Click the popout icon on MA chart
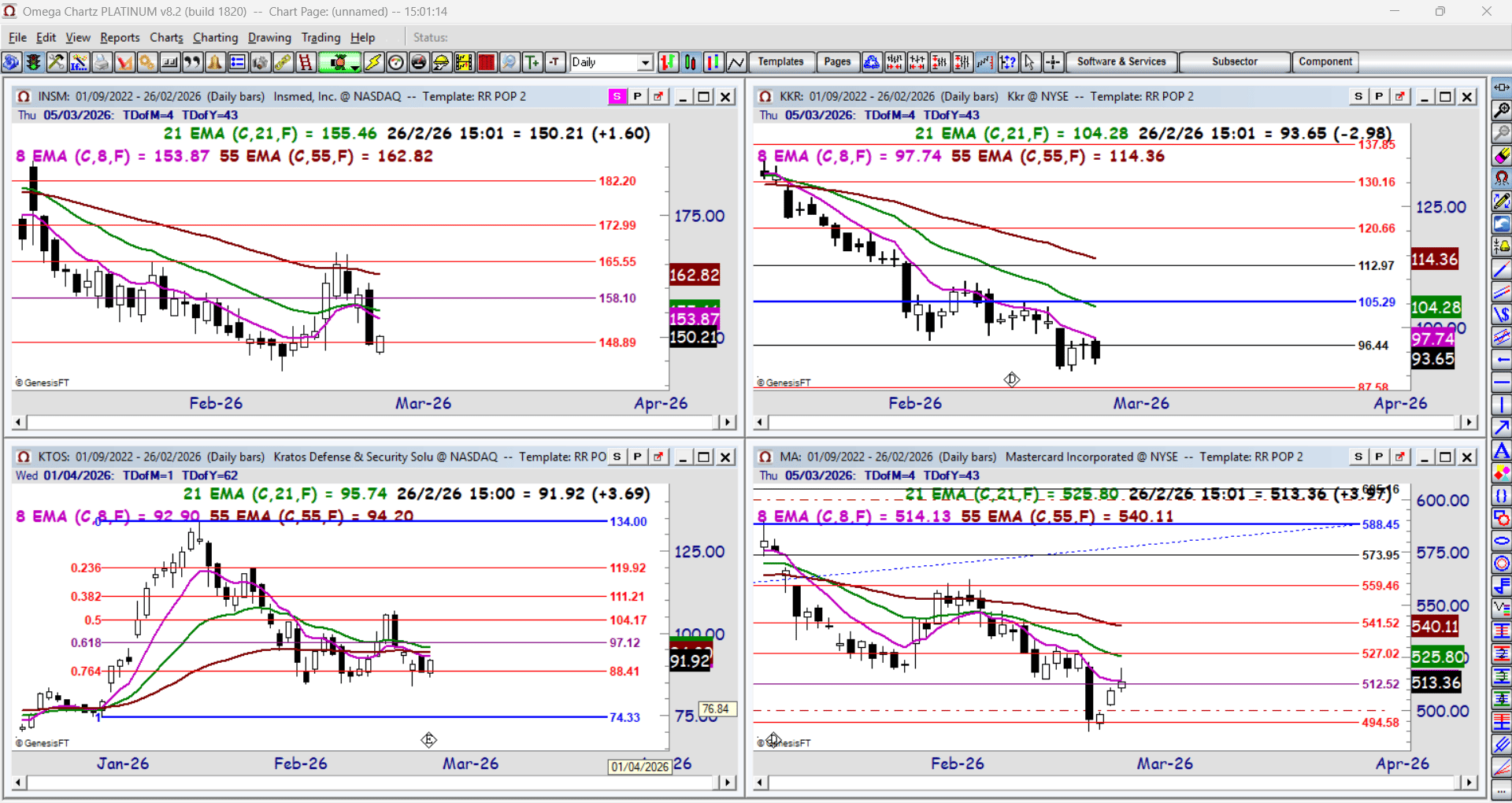Screen dimensions: 1512x803 point(1399,457)
